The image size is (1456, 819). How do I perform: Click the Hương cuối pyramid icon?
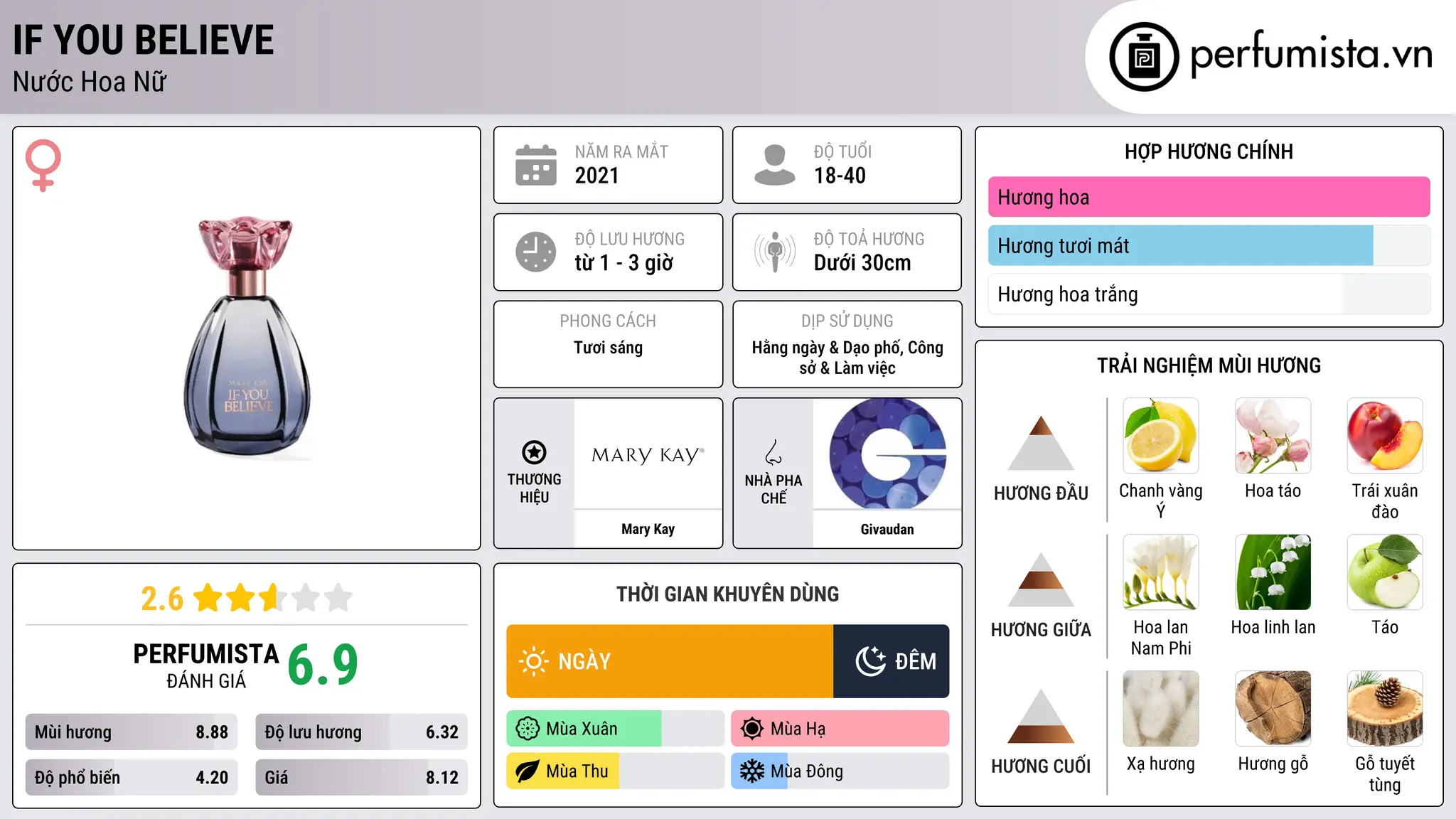coord(1041,716)
